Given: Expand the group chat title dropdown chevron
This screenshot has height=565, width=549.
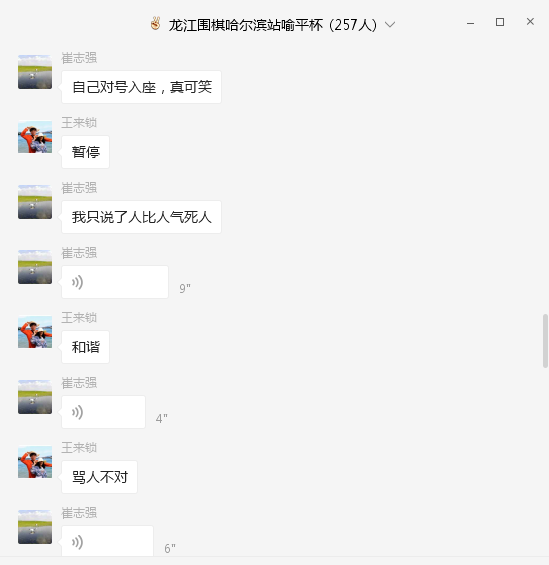Looking at the screenshot, I should tap(390, 25).
